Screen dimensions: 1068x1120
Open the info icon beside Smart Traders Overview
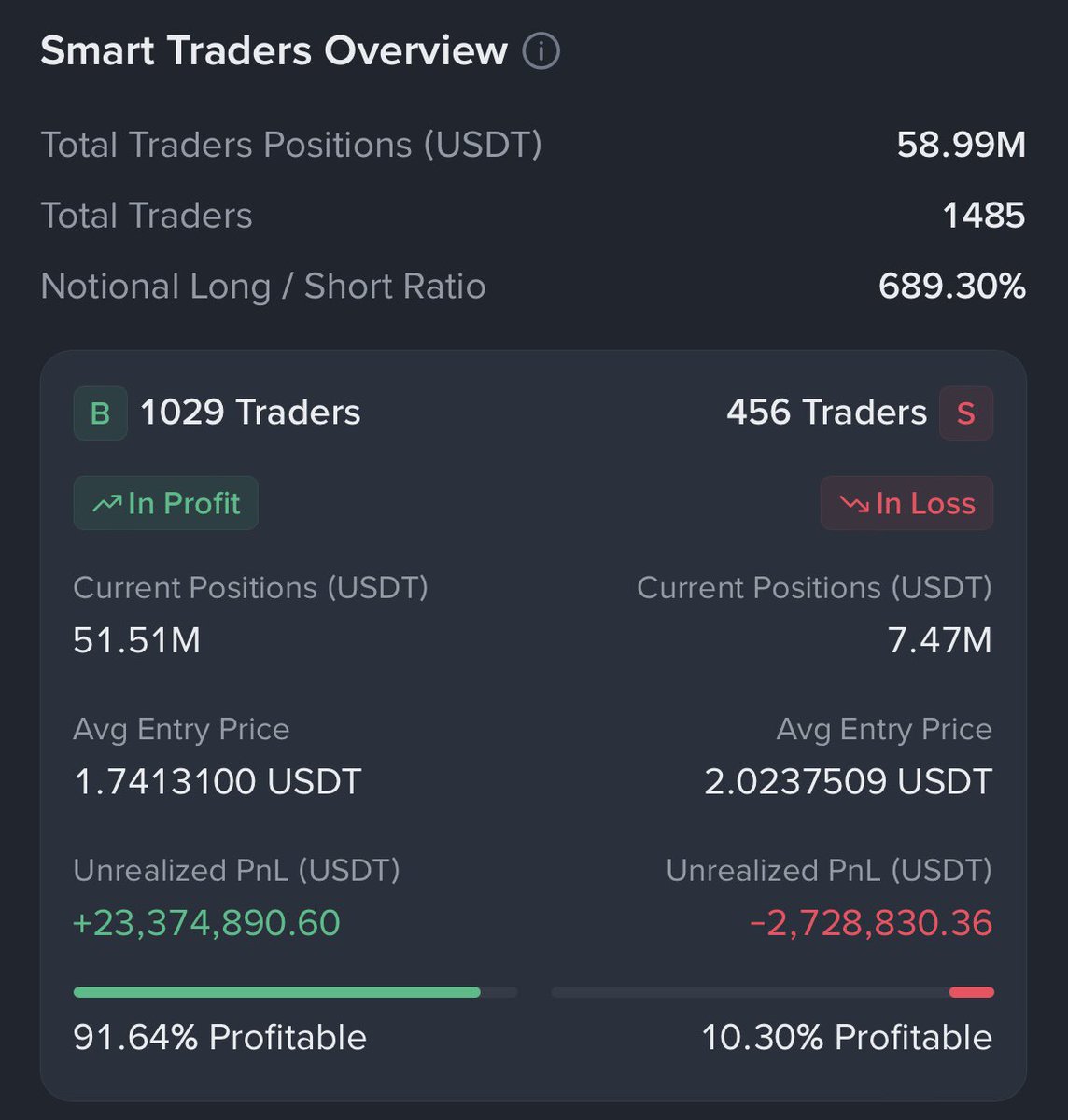[x=541, y=51]
